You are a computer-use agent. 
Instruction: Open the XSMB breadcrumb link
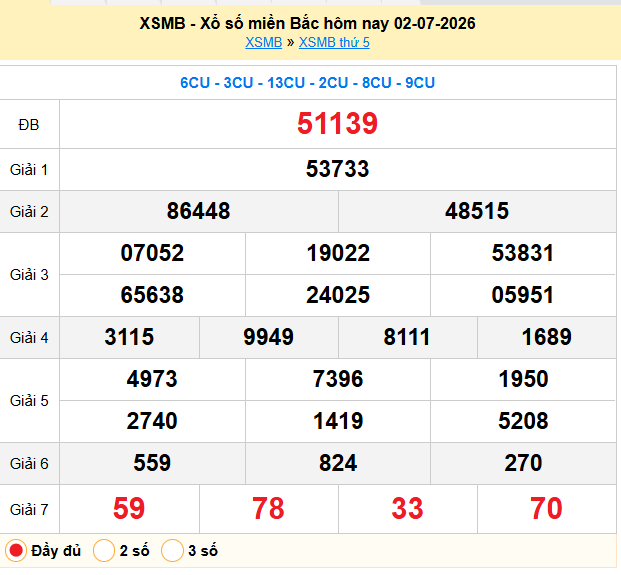[263, 42]
